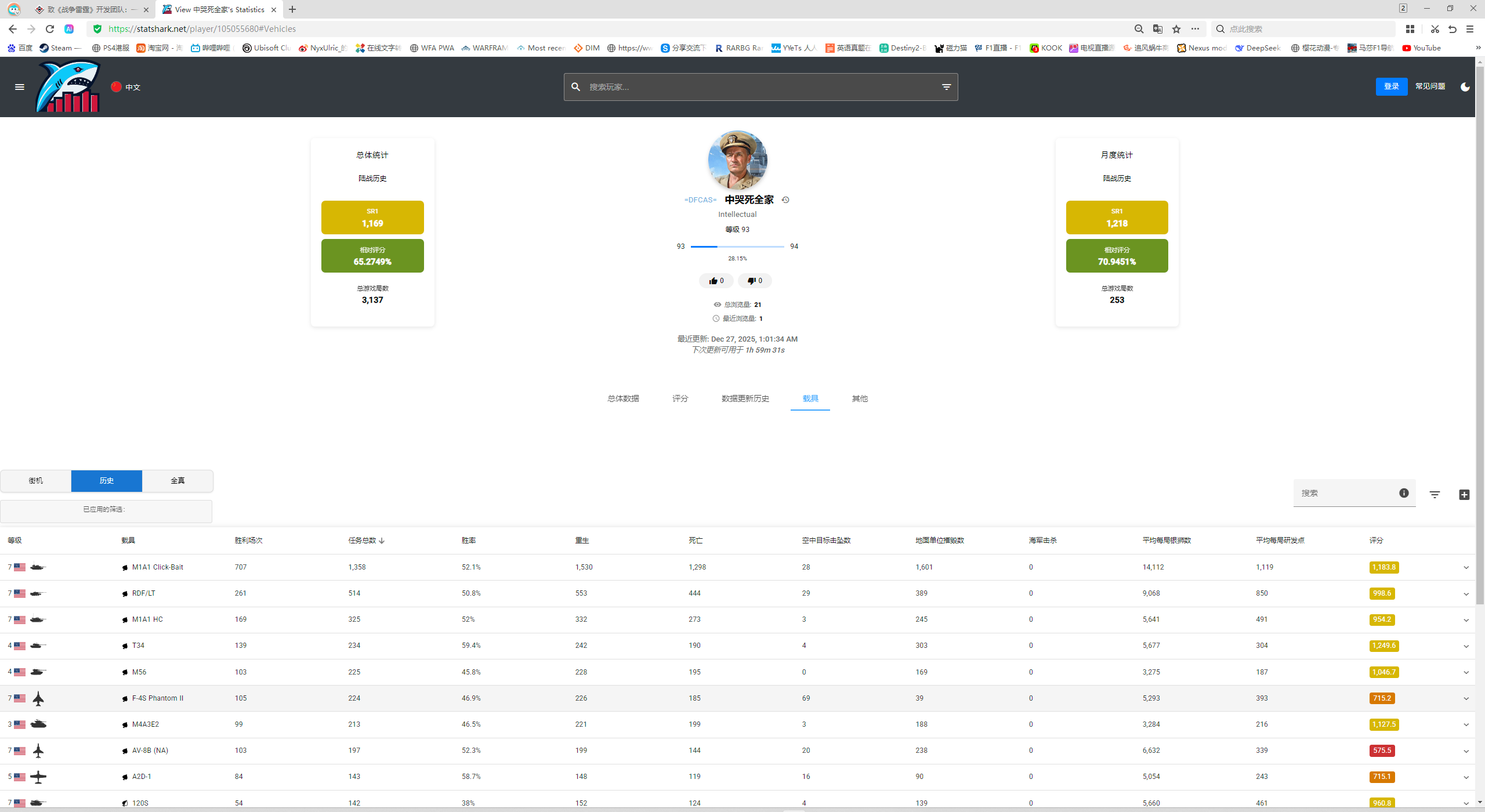The width and height of the screenshot is (1485, 812).
Task: Click the thumbs down dislike button
Action: coord(755,281)
